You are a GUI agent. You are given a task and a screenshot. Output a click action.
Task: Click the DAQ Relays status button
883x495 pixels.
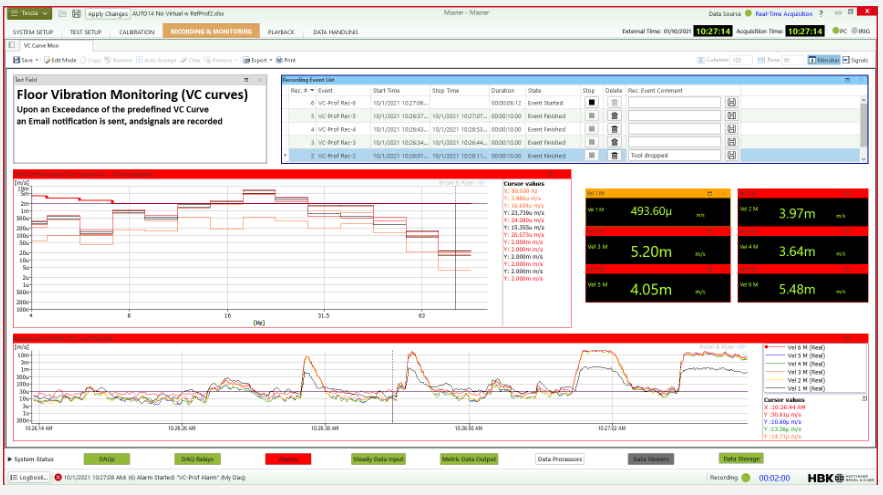197,460
